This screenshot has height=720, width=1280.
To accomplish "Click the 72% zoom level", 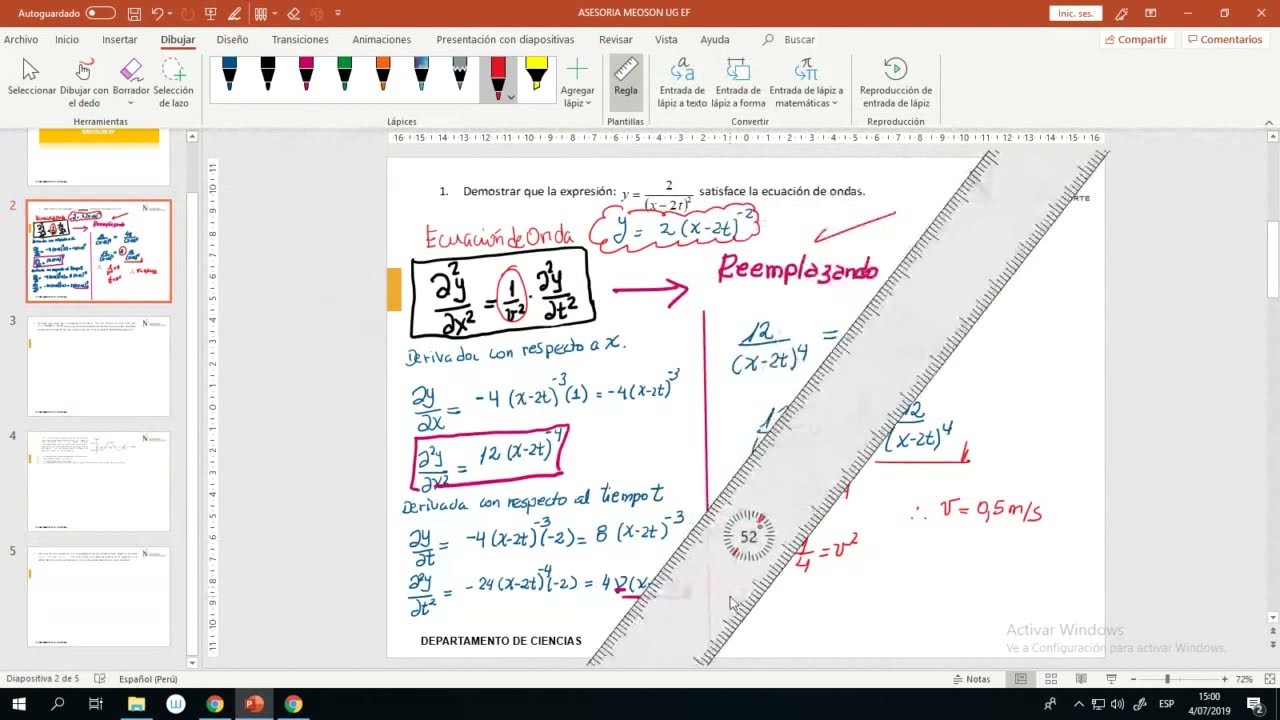I will pos(1244,679).
